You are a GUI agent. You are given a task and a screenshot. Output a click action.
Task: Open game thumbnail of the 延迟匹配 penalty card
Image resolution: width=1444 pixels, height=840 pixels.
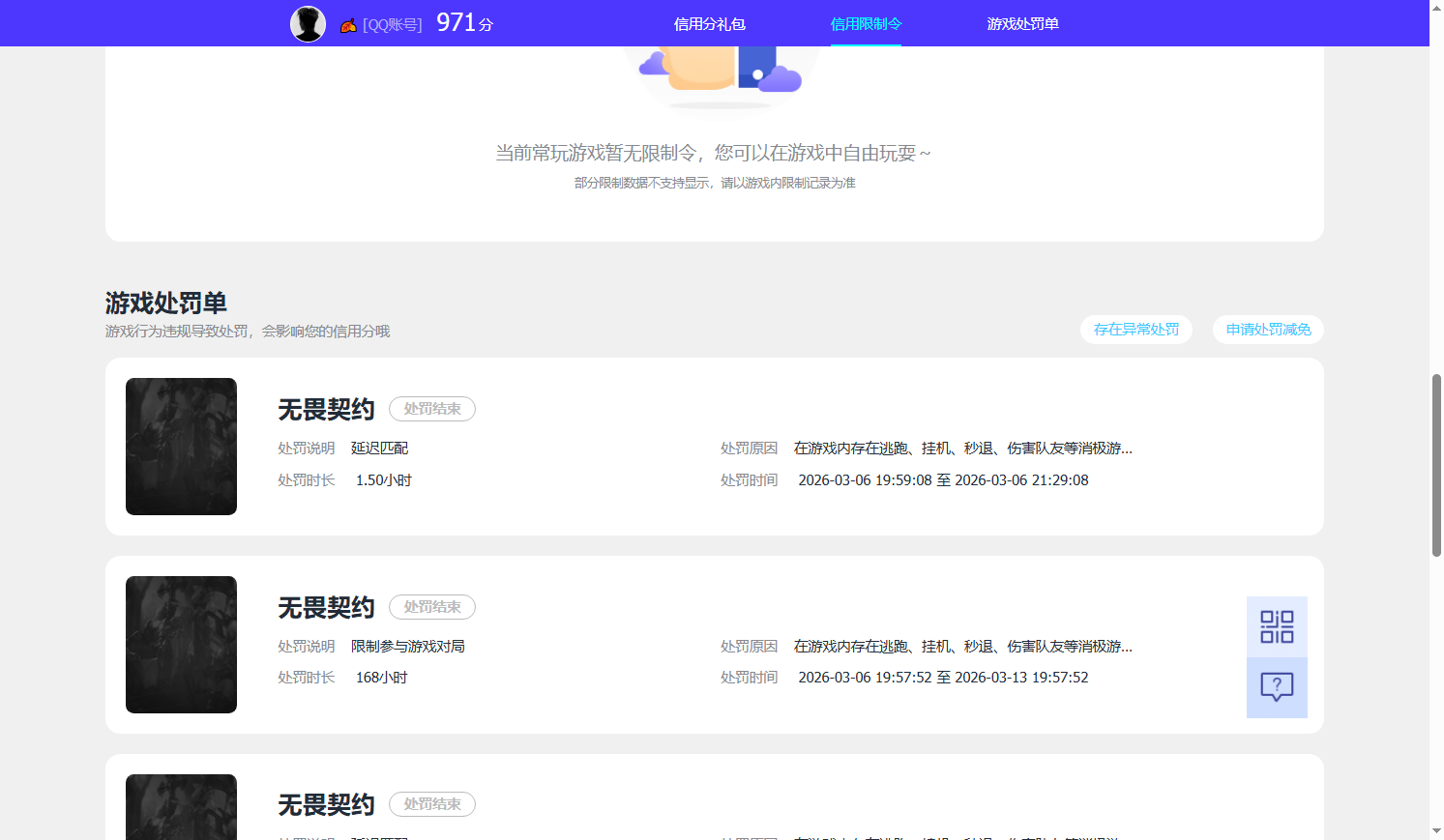coord(181,447)
